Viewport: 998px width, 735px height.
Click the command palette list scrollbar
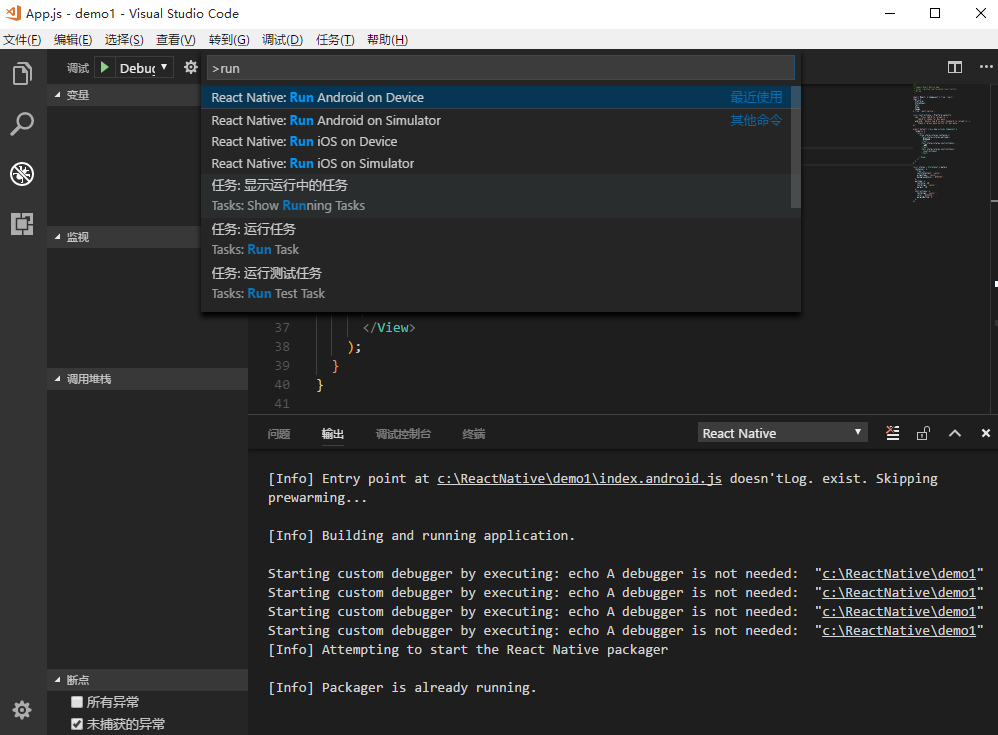click(x=796, y=147)
